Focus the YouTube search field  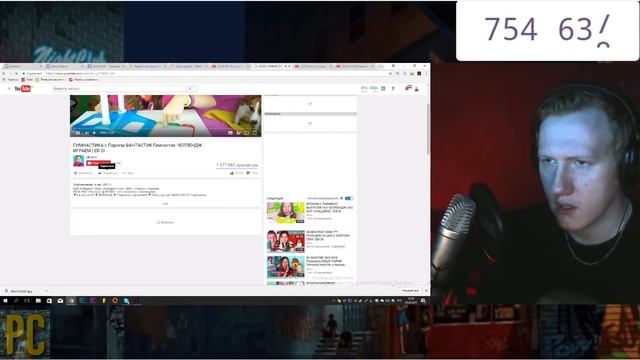tap(118, 89)
